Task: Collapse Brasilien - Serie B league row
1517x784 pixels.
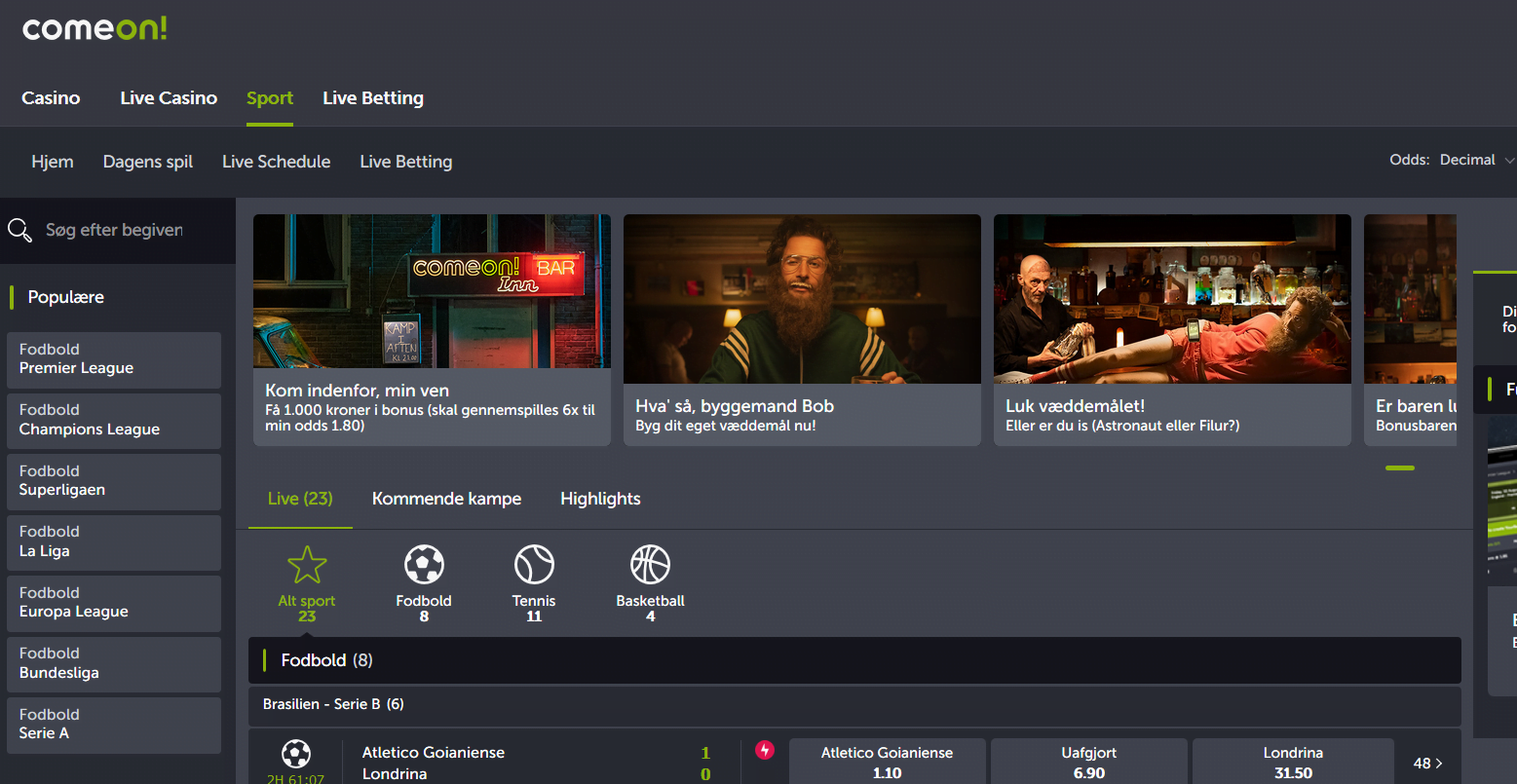Action: [x=854, y=704]
